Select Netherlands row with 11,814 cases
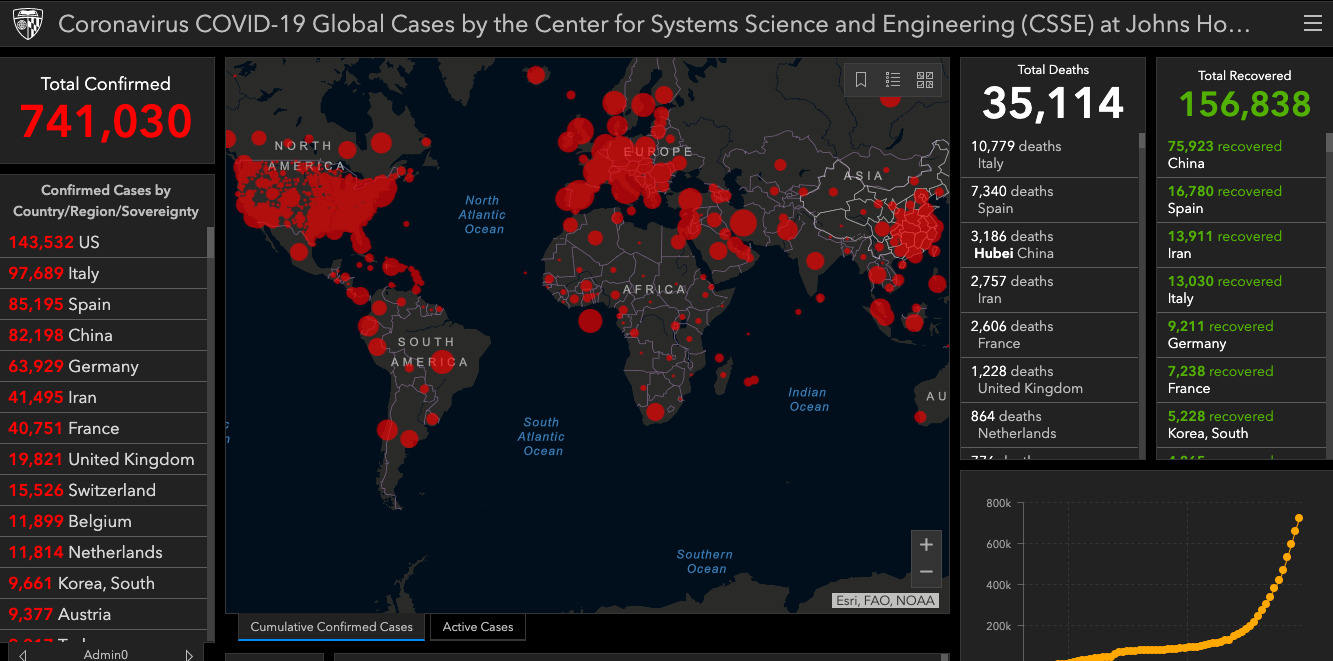 point(104,552)
